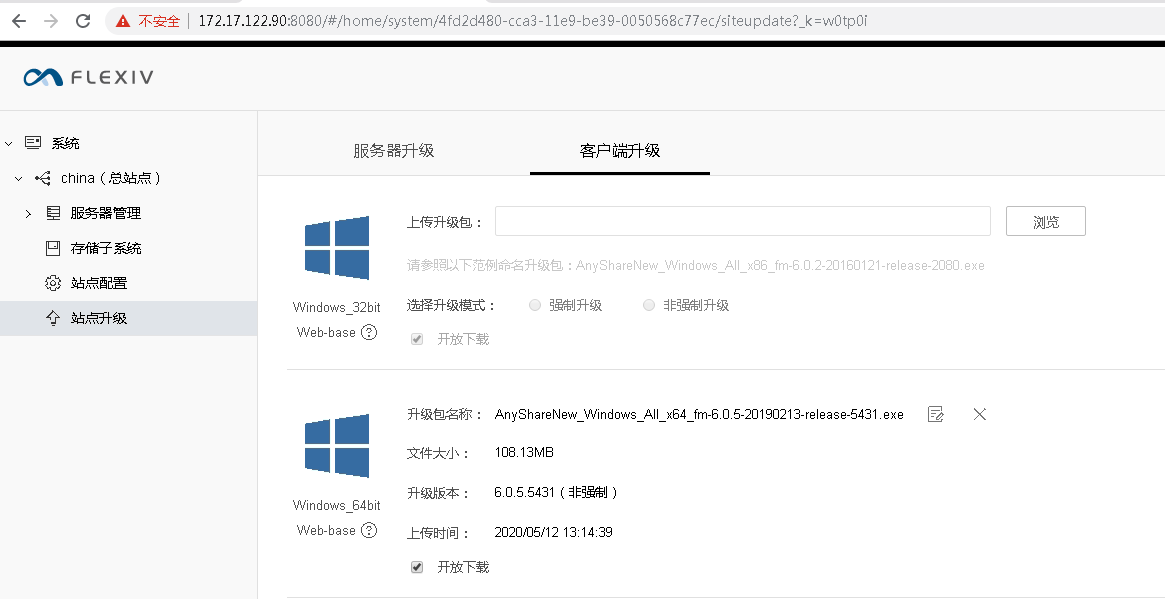The height and width of the screenshot is (599, 1165).
Task: Select 非强制升级 radio option
Action: pos(649,305)
